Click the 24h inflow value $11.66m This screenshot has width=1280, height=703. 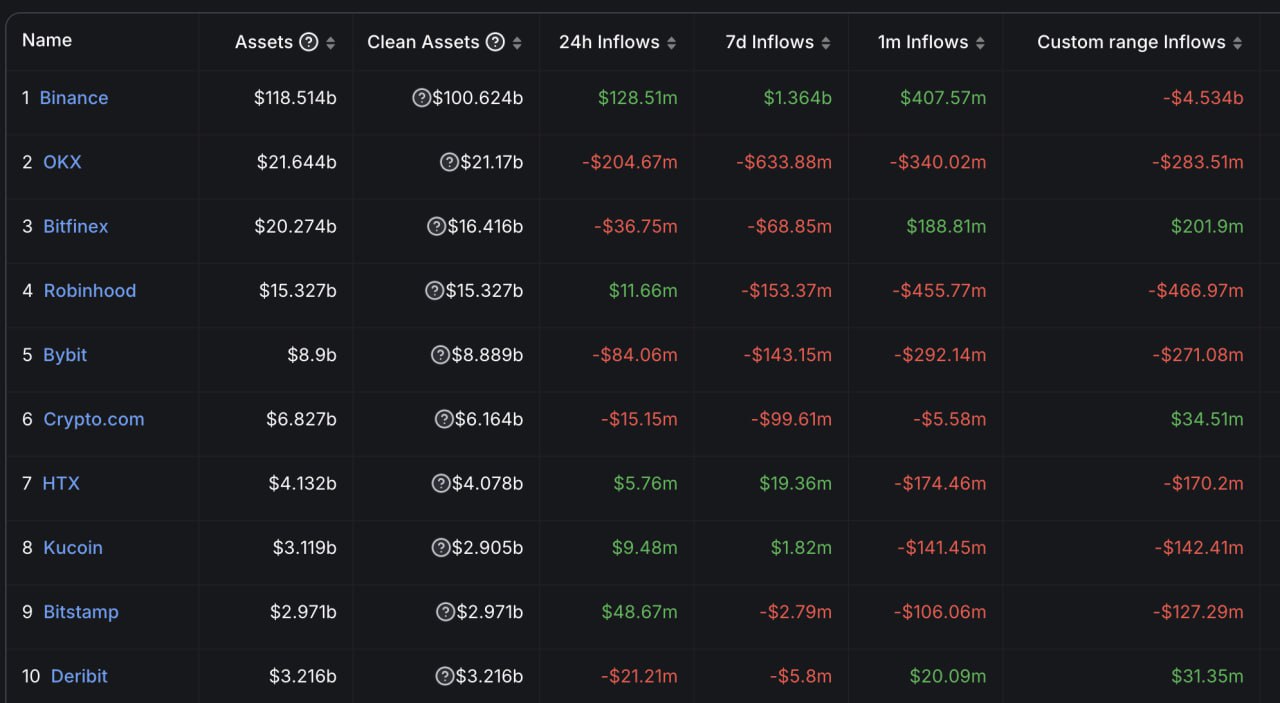click(x=643, y=291)
